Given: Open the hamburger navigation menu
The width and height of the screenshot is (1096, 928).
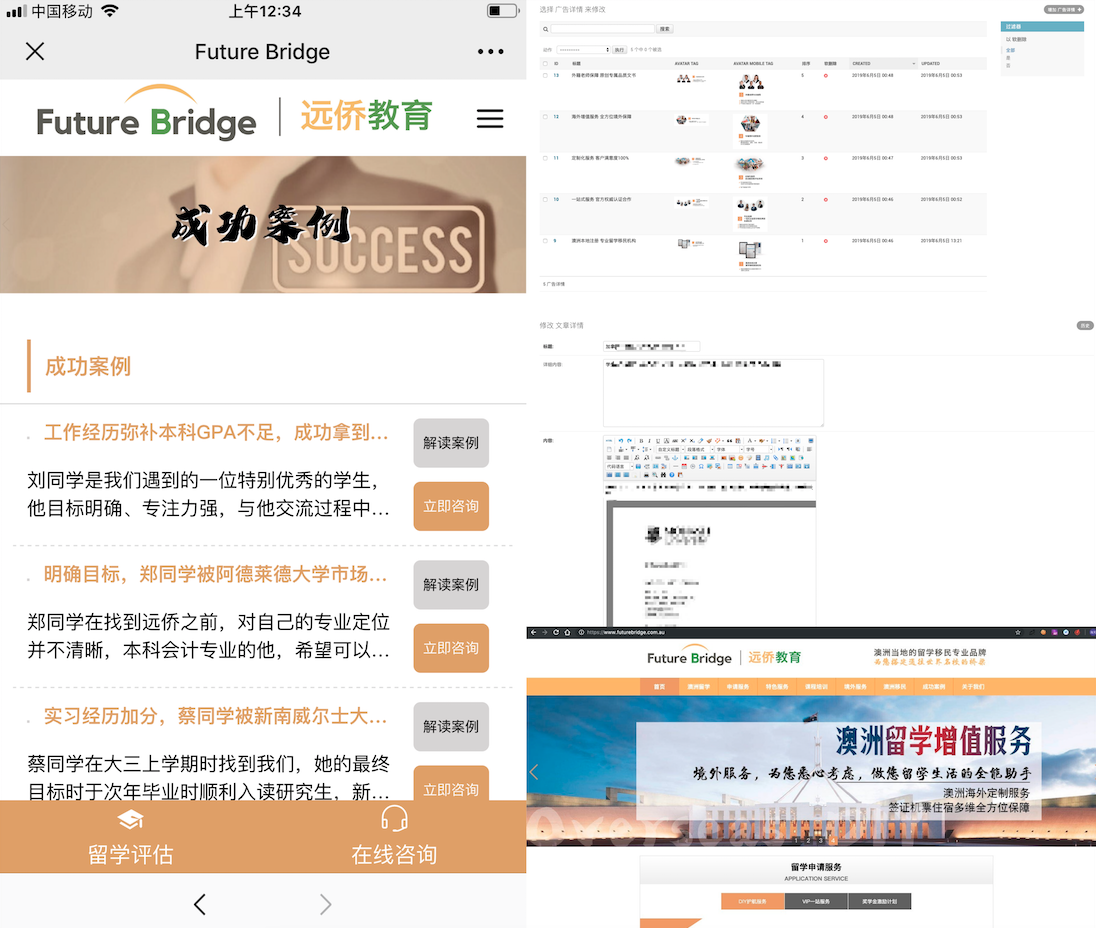Looking at the screenshot, I should pos(490,118).
